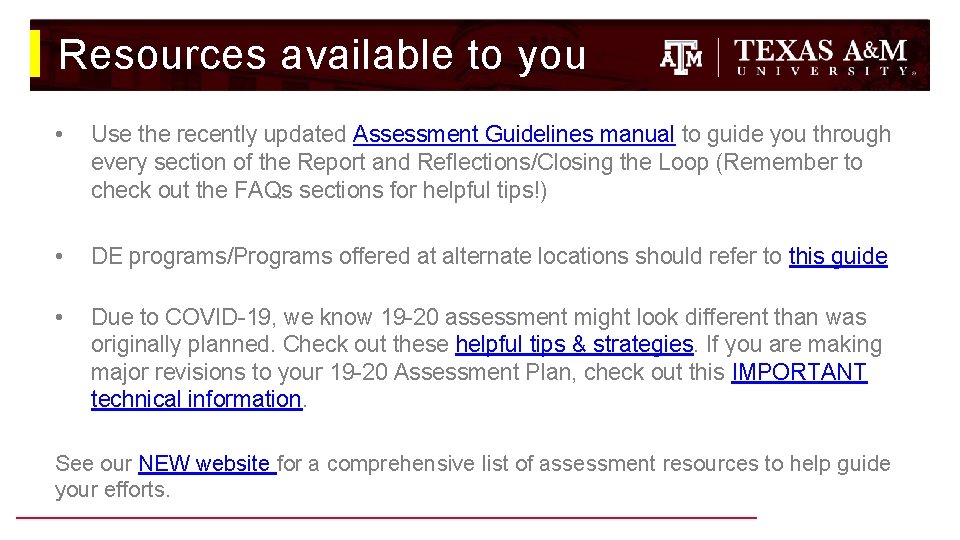This screenshot has width=960, height=540.
Task: Click the vertical divider between logo and wordmark
Action: [x=719, y=56]
